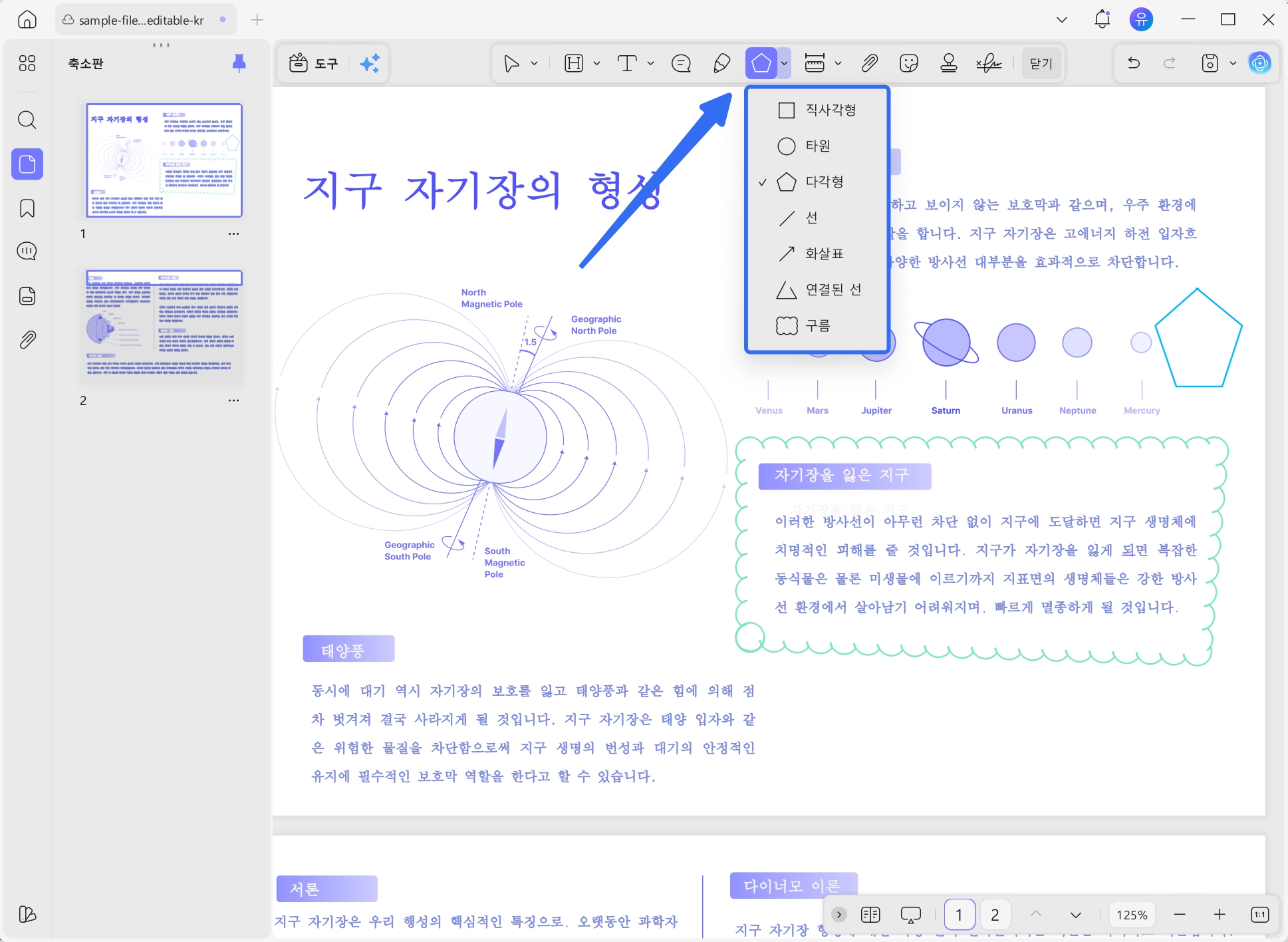This screenshot has width=1288, height=942.
Task: Pin the thumbnail panel
Action: coord(239,63)
